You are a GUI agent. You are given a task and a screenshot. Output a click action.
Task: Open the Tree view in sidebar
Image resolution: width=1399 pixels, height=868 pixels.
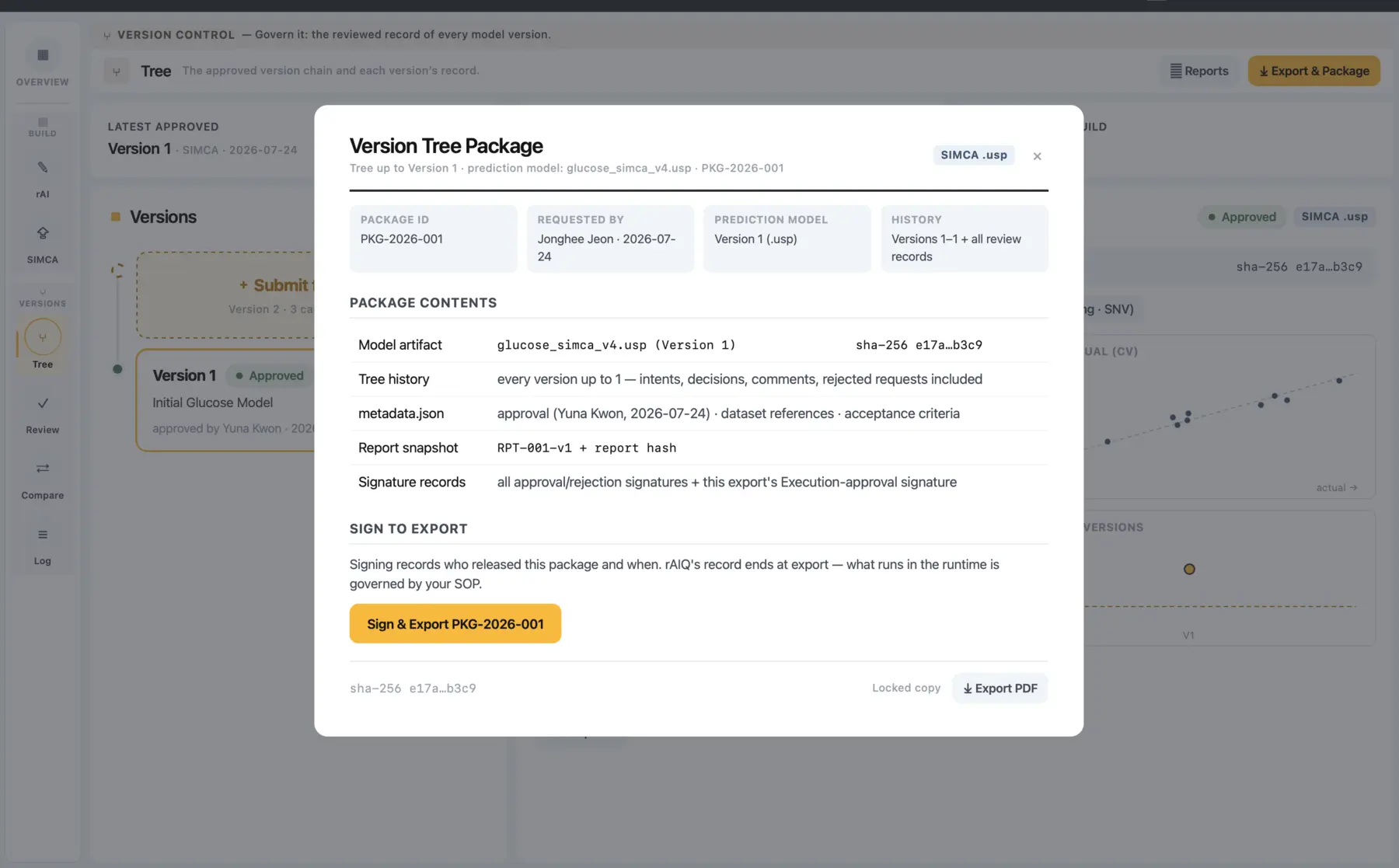click(42, 344)
